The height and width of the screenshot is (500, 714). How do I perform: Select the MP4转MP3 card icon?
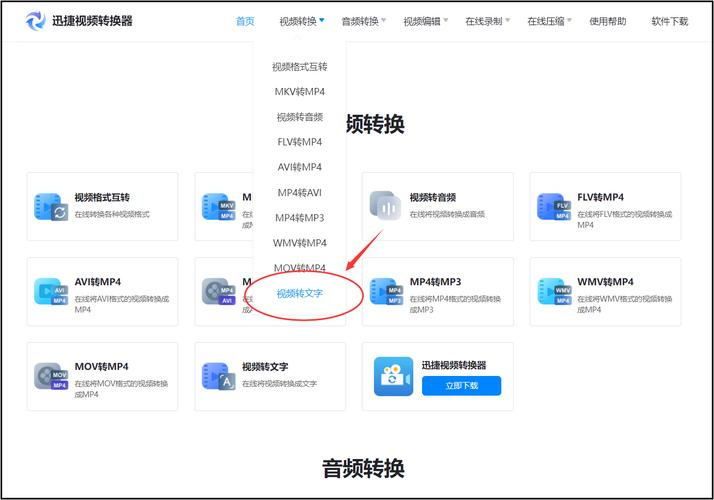(386, 291)
